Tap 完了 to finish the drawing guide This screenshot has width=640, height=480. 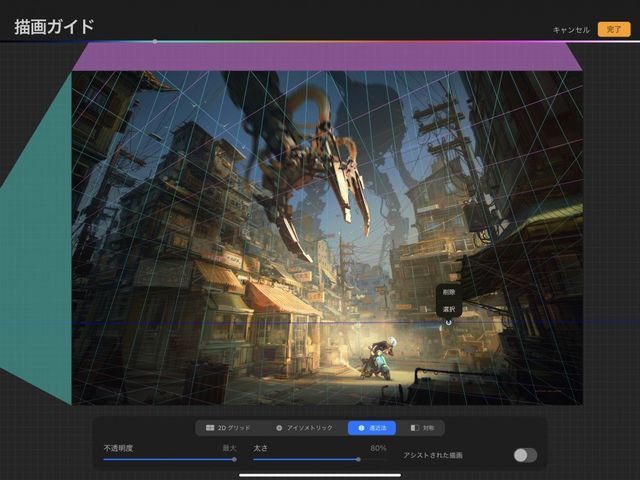pyautogui.click(x=614, y=29)
